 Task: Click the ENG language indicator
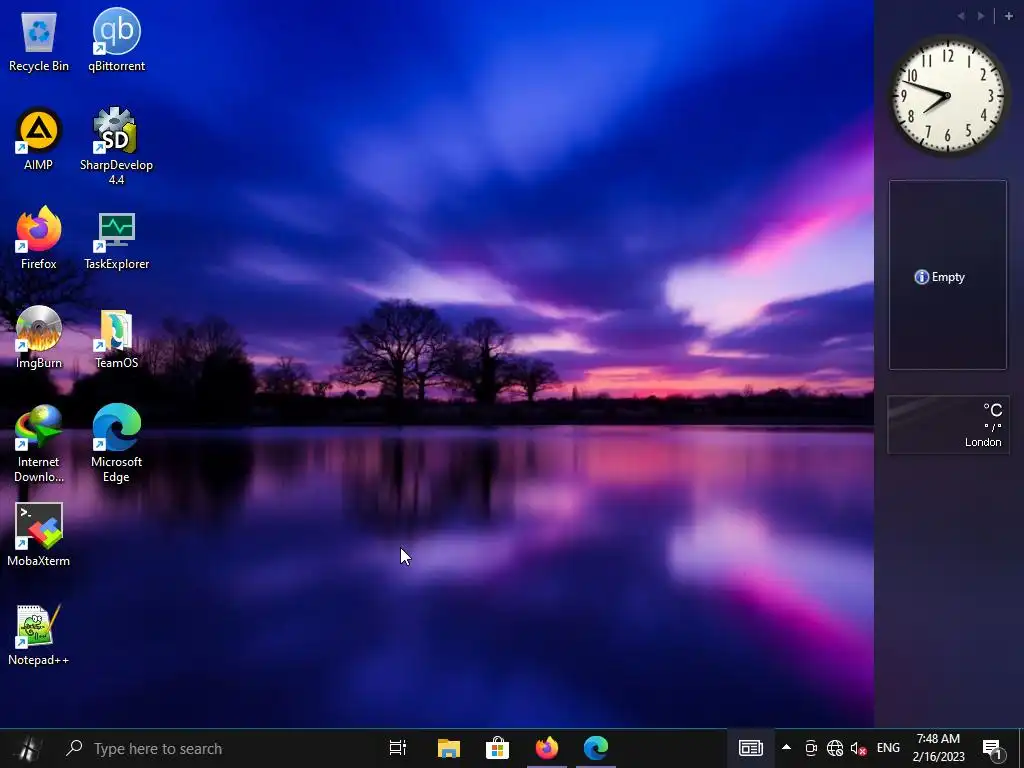pyautogui.click(x=888, y=748)
